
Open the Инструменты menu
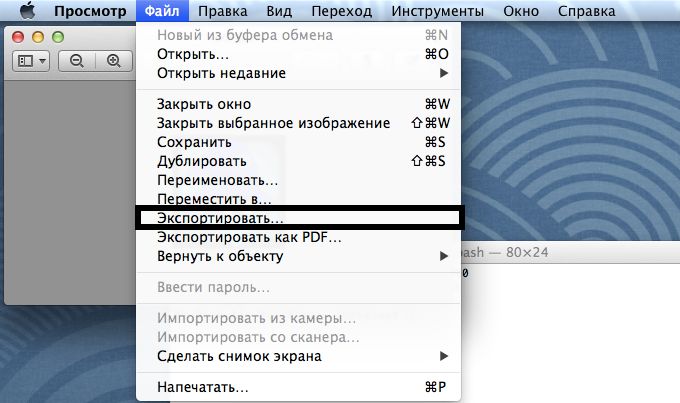(437, 12)
